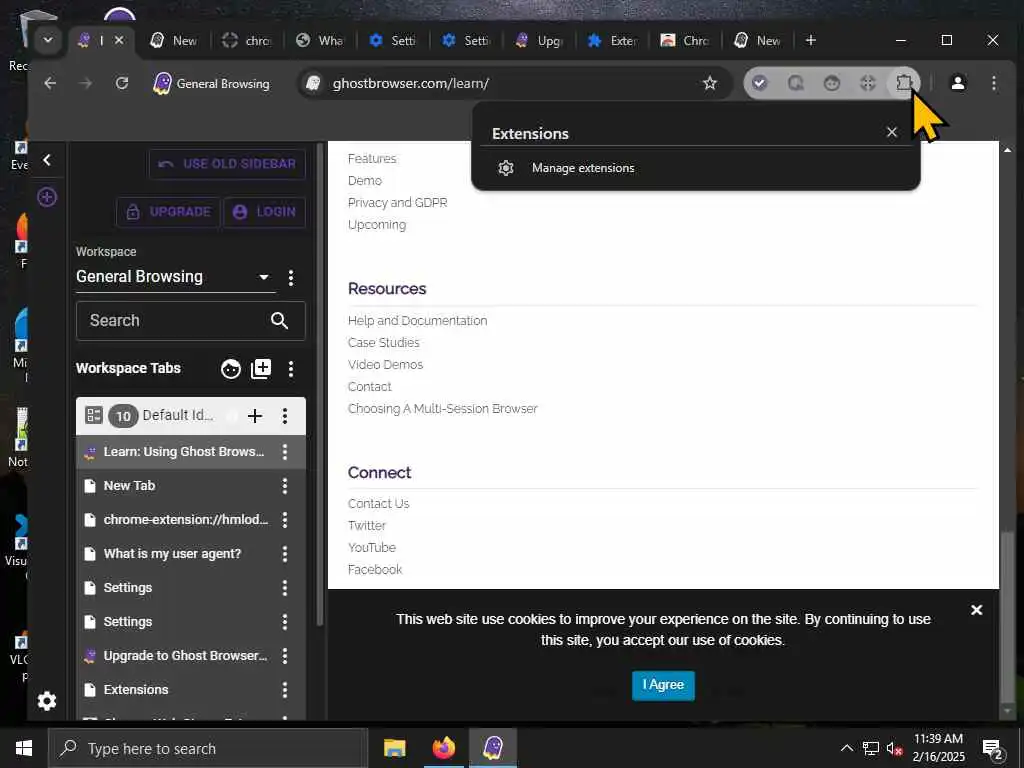Click the sidebar Search field
1024x768 pixels.
click(x=191, y=321)
